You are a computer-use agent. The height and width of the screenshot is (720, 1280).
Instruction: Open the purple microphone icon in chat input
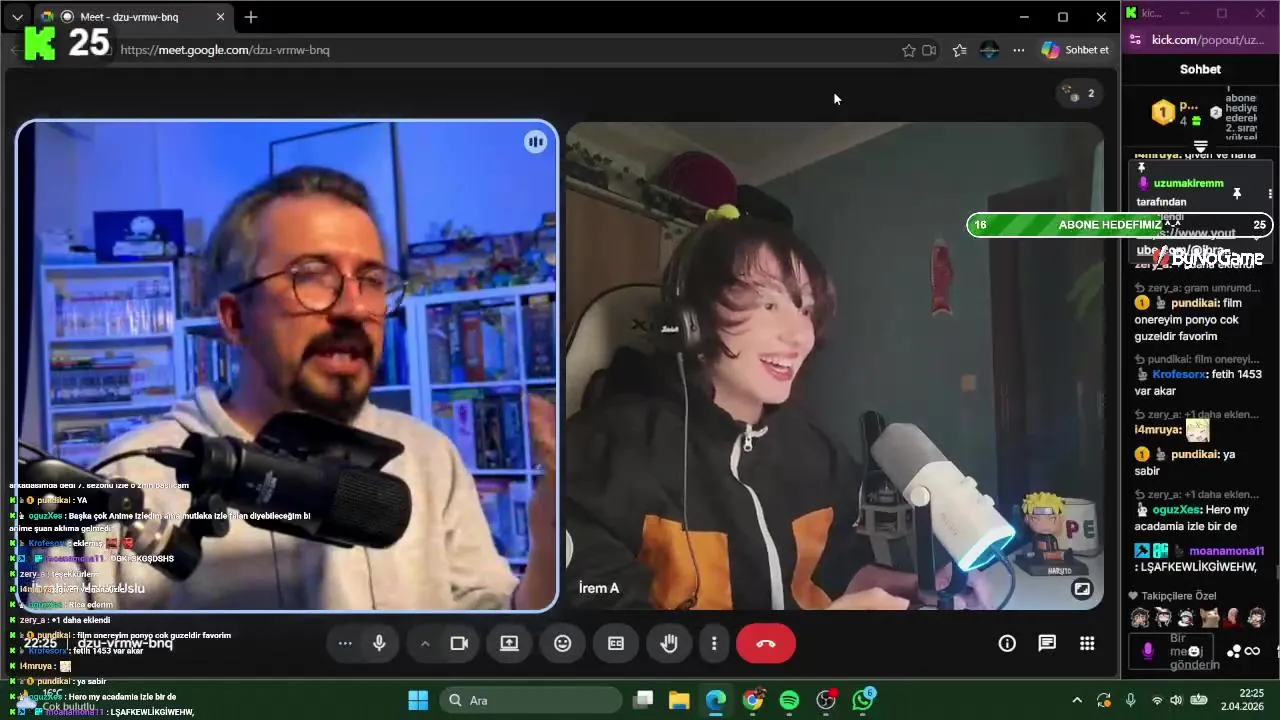point(1147,651)
